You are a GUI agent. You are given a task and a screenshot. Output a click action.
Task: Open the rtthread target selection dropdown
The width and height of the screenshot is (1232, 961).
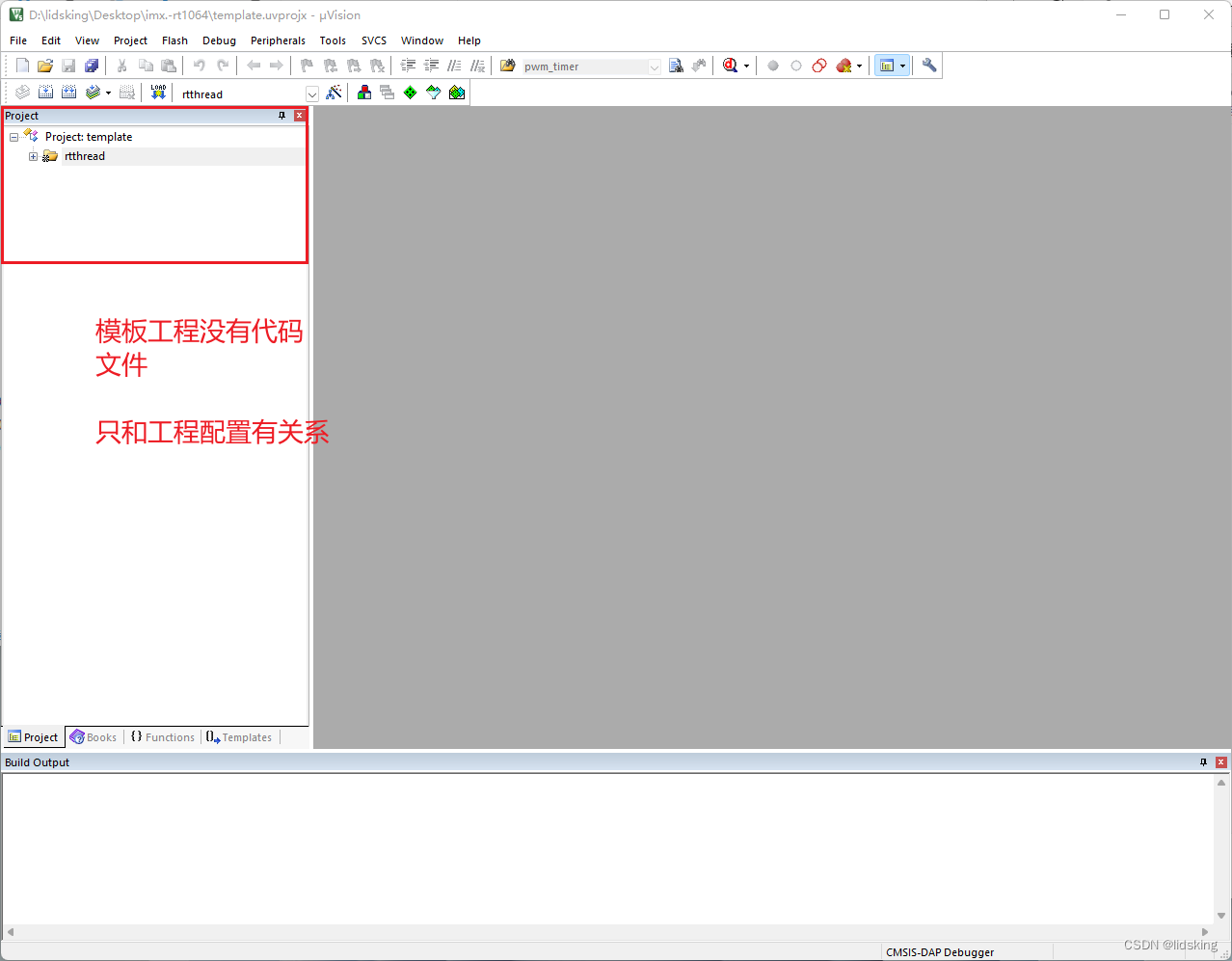(x=311, y=93)
